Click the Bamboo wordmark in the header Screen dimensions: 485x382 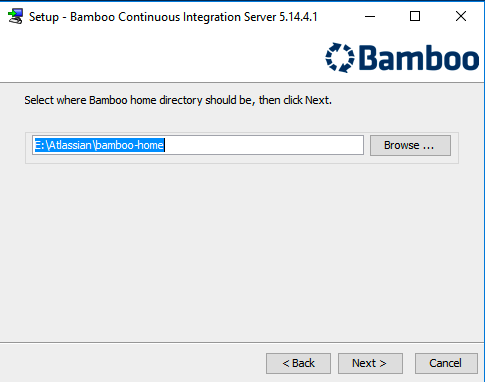pyautogui.click(x=419, y=58)
